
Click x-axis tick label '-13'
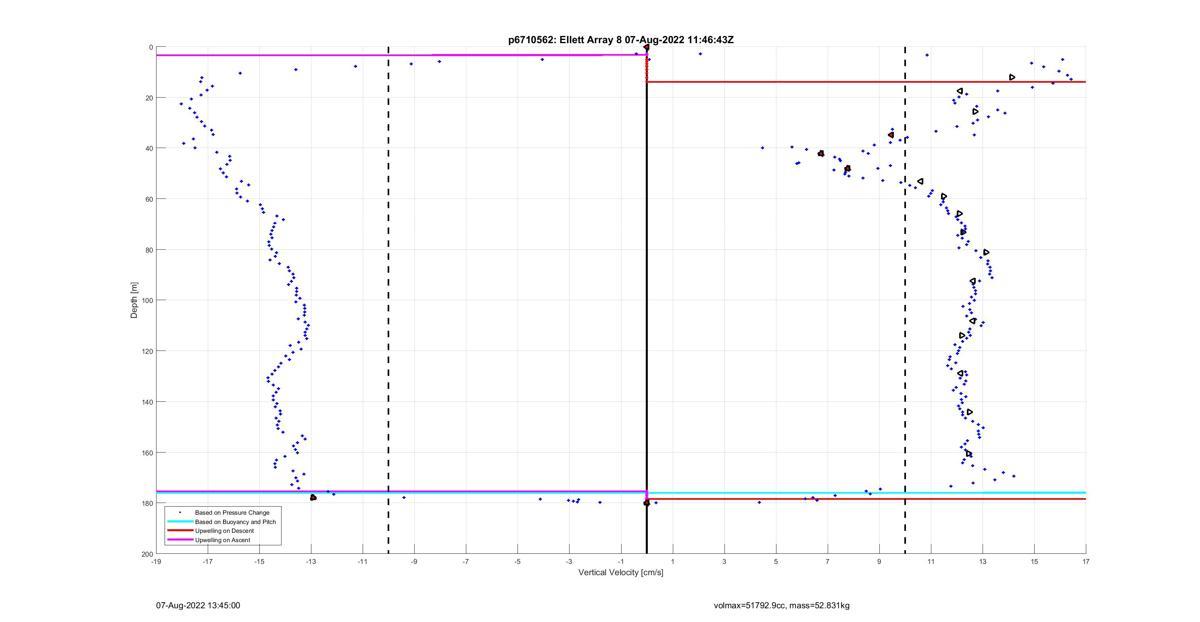coord(311,561)
